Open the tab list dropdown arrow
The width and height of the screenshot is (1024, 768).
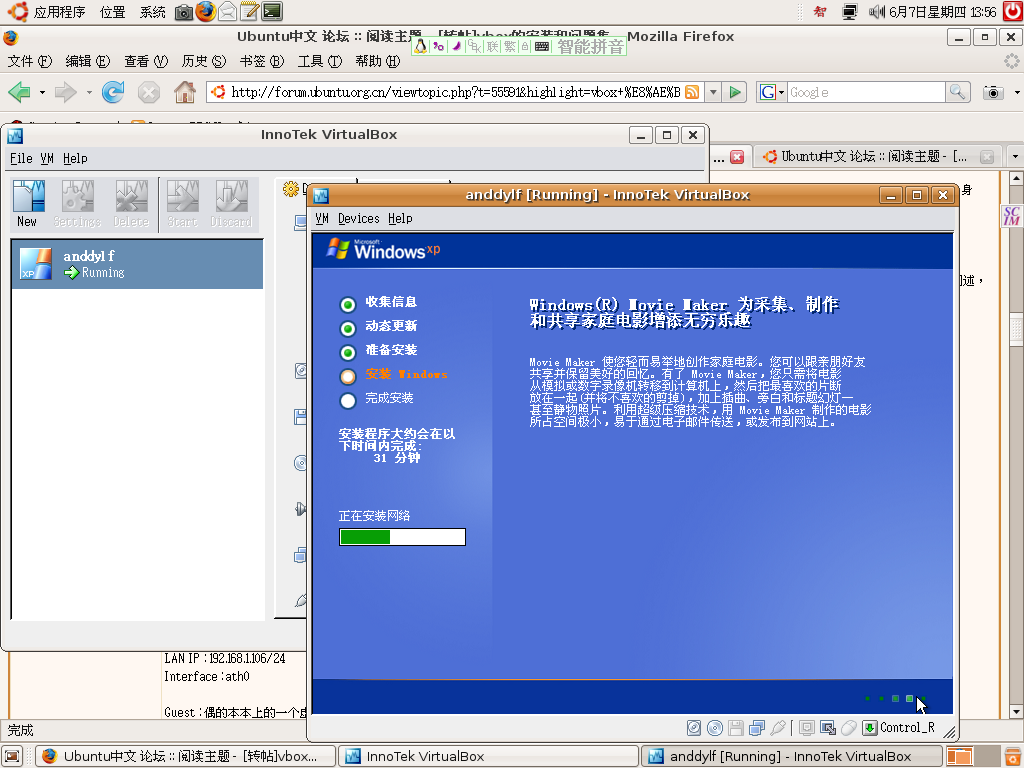coord(1015,157)
